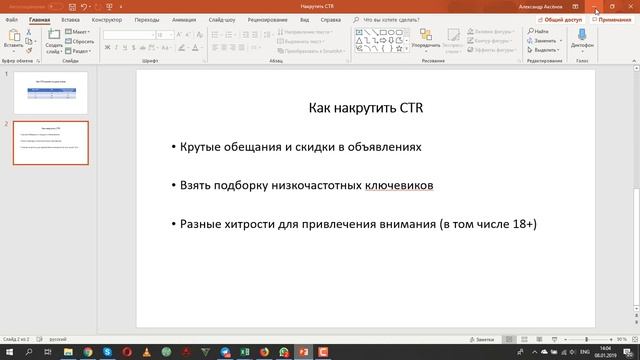
Task: Open the Упорядочить arrange menu
Action: coord(426,40)
